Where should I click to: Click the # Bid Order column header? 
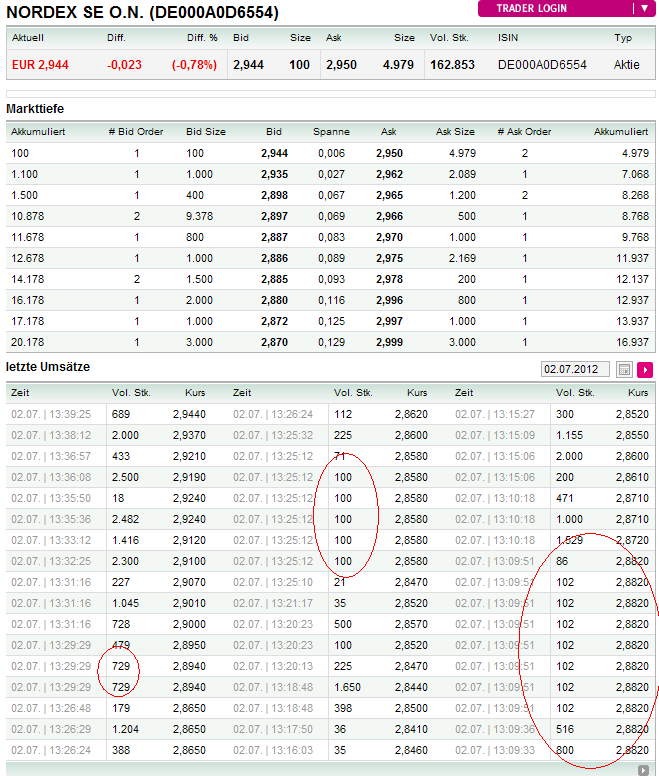click(x=136, y=132)
